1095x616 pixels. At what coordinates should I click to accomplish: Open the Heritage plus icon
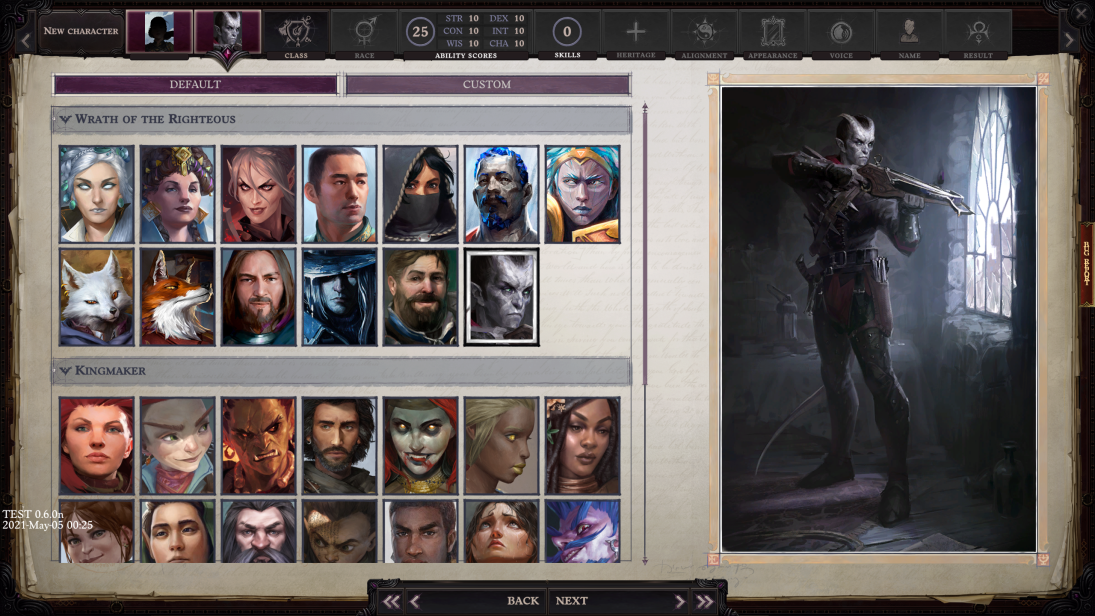(x=635, y=34)
